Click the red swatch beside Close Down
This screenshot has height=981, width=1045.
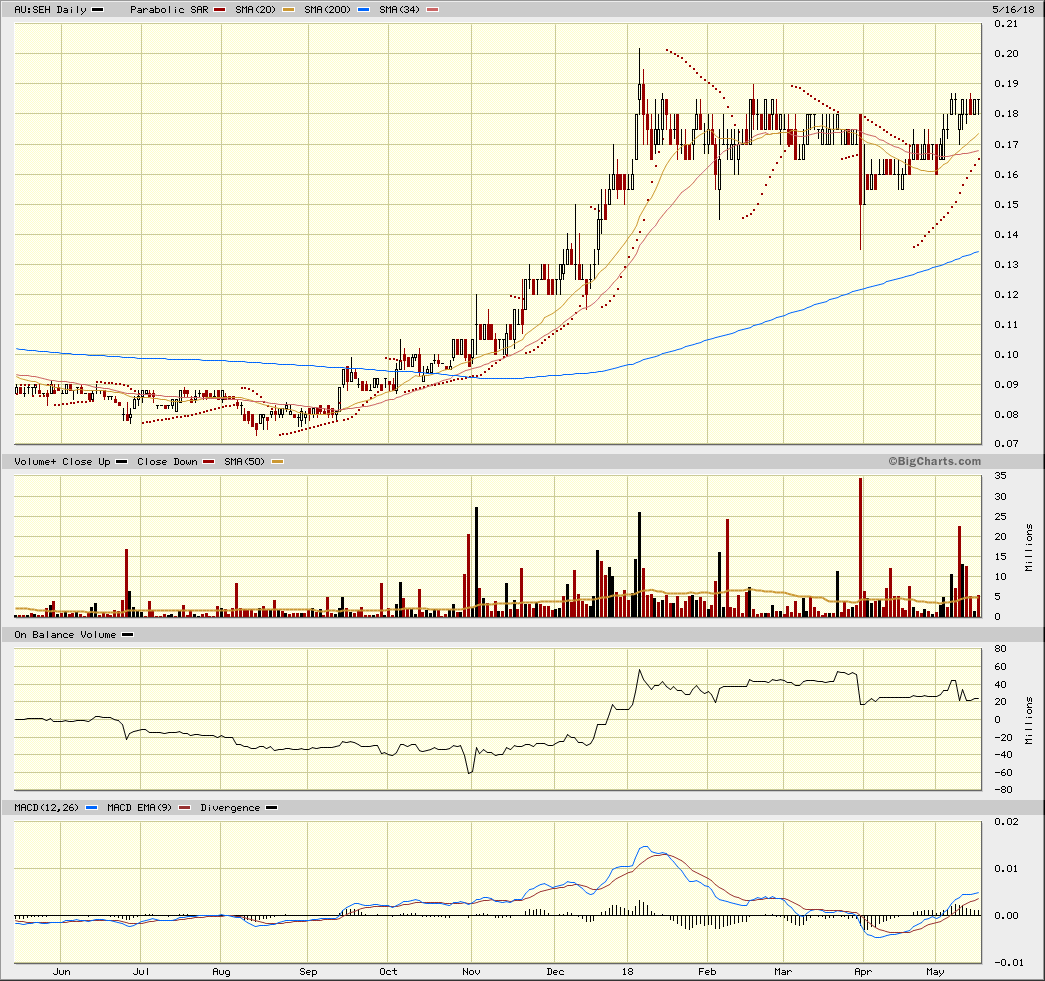[209, 462]
